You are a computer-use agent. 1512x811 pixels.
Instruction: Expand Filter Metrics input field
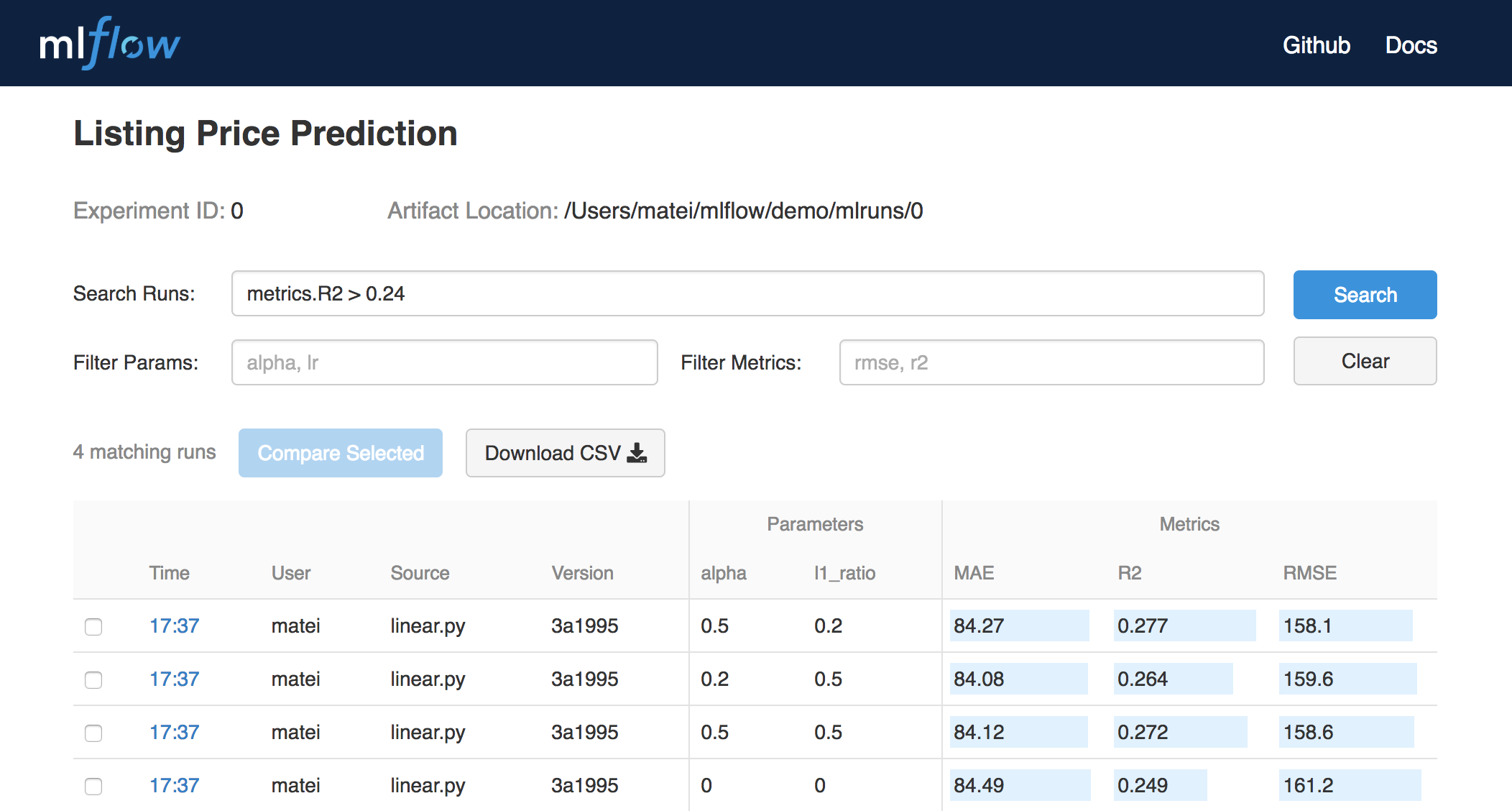pos(1050,362)
